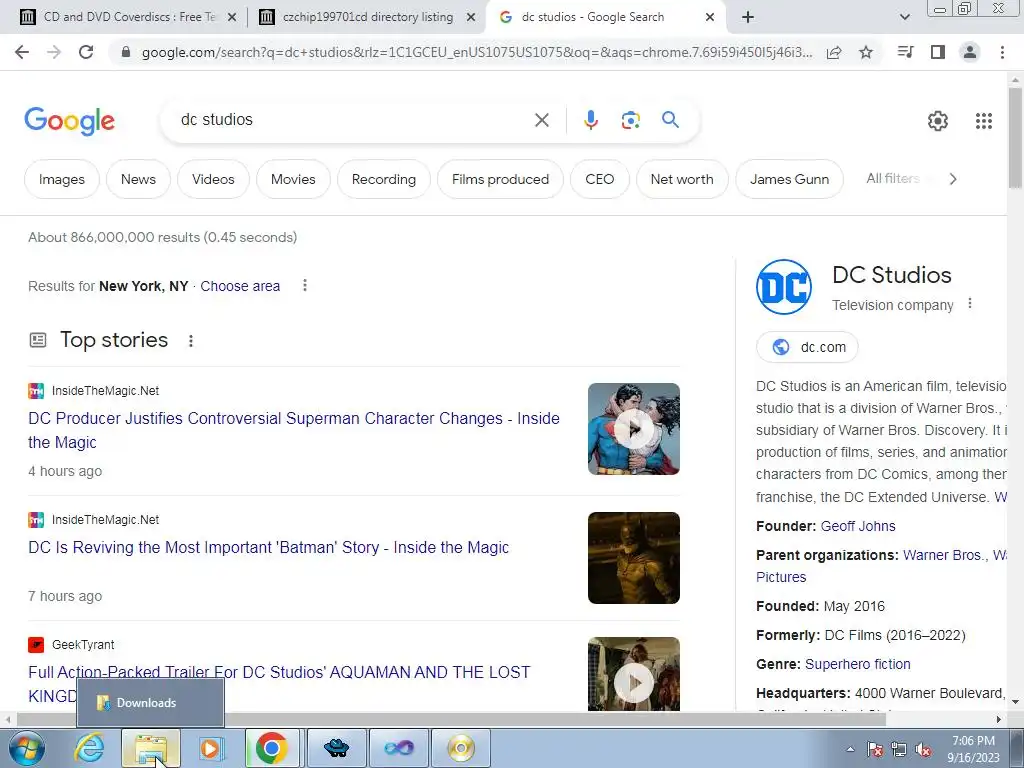Select the James Gunn chip
The height and width of the screenshot is (768, 1024).
click(789, 179)
